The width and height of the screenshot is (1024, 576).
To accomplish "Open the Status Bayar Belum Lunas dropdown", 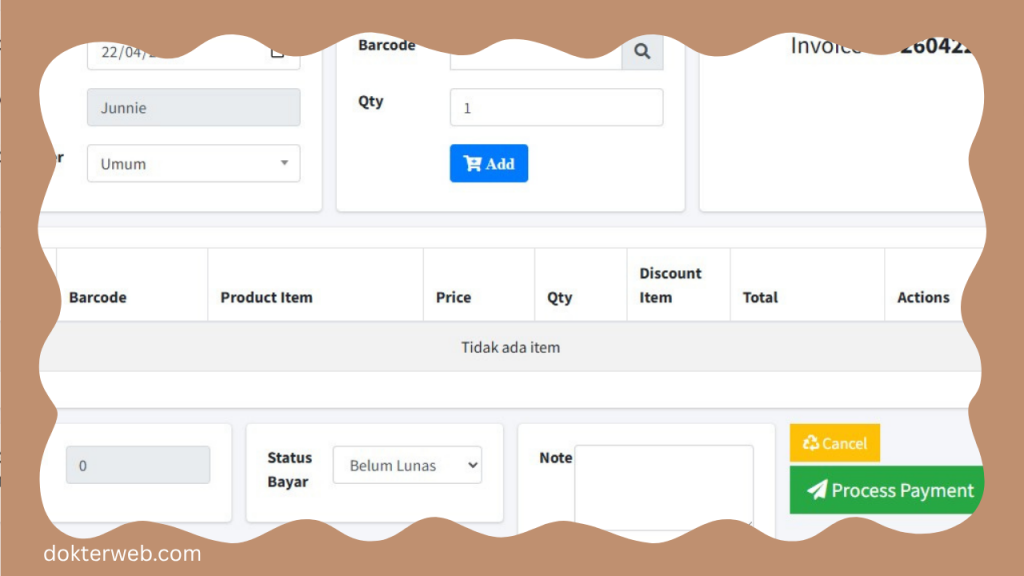I will pos(407,465).
